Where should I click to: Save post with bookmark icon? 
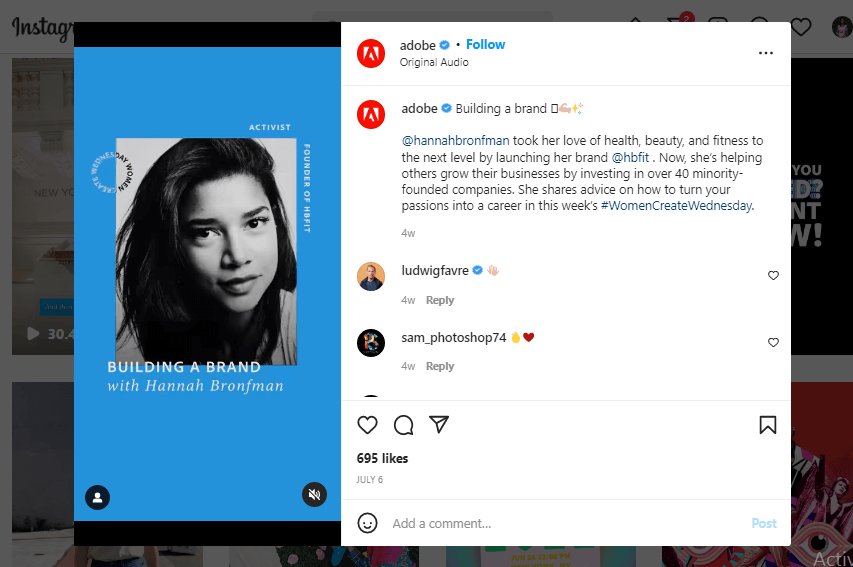[x=768, y=425]
